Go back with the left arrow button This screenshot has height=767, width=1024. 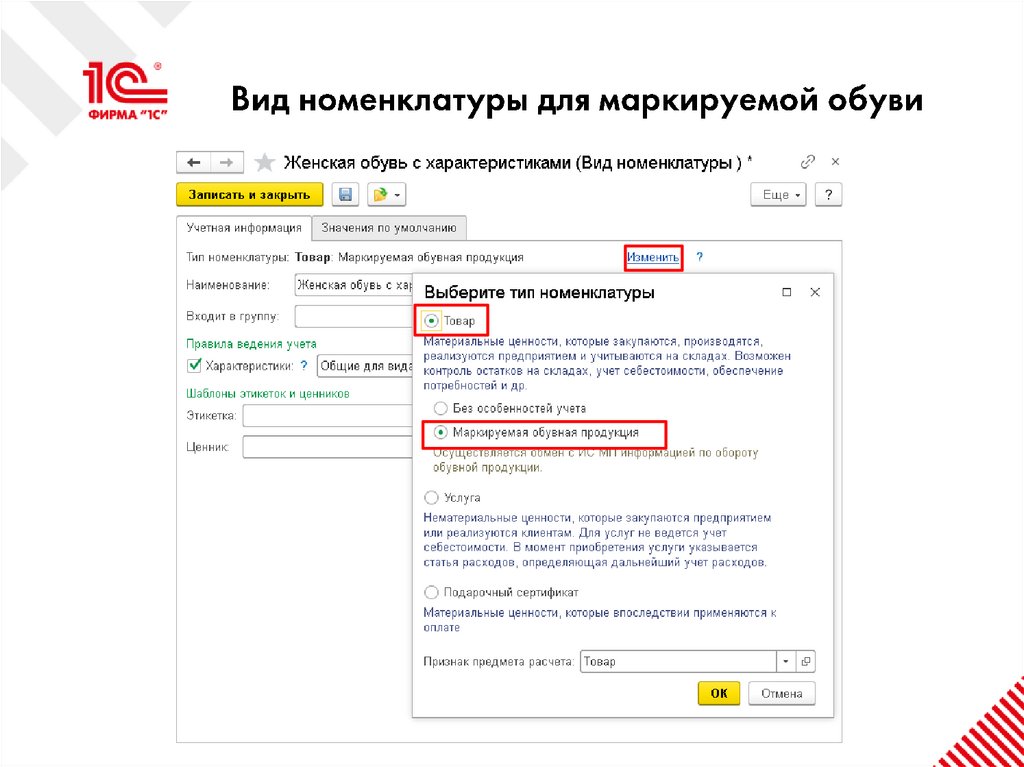193,163
